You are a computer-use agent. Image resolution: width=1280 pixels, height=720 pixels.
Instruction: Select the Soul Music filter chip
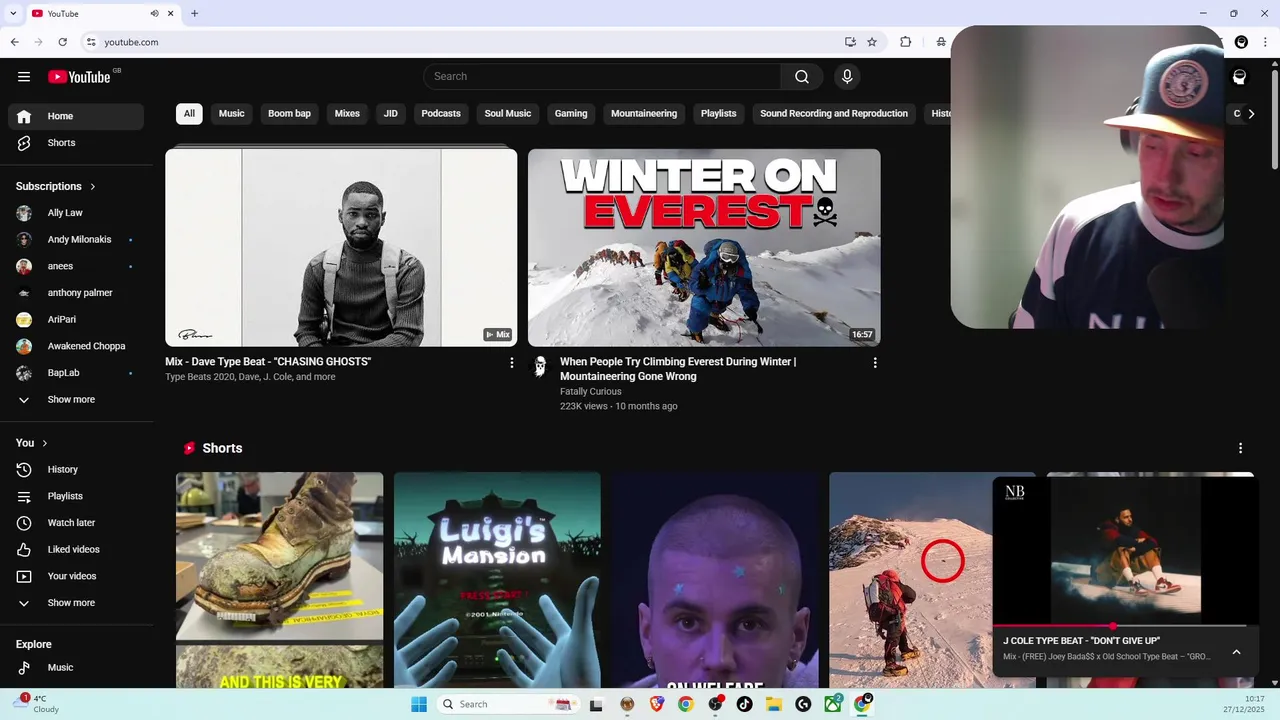pos(508,114)
